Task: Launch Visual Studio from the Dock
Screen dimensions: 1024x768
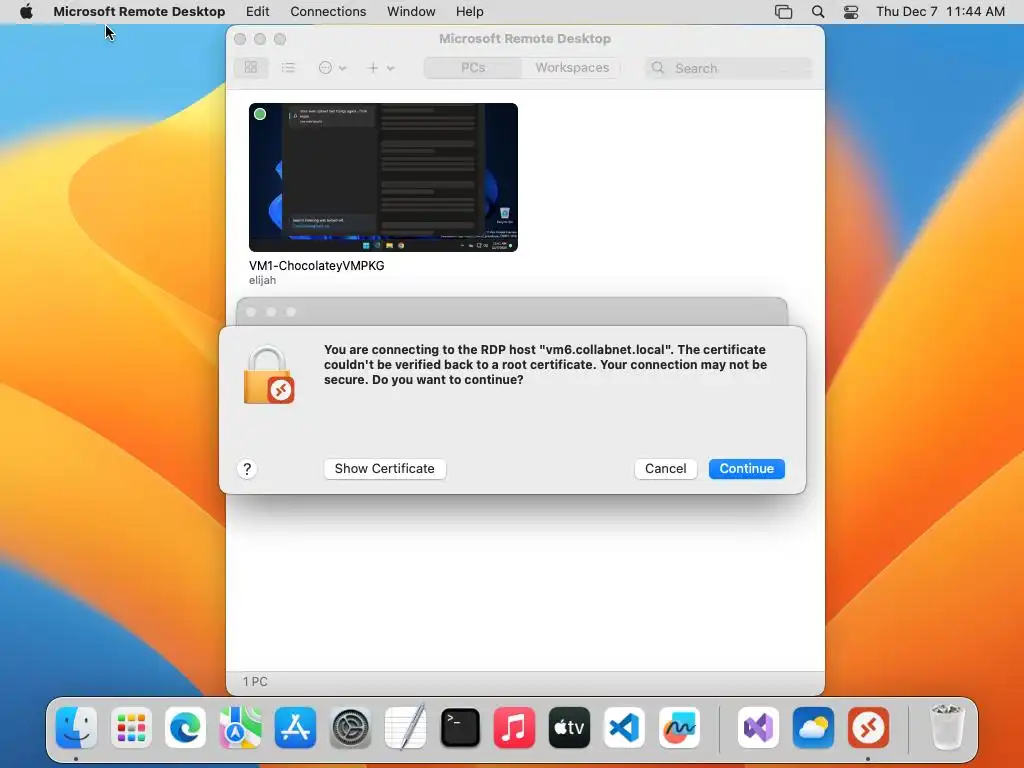Action: tap(758, 727)
